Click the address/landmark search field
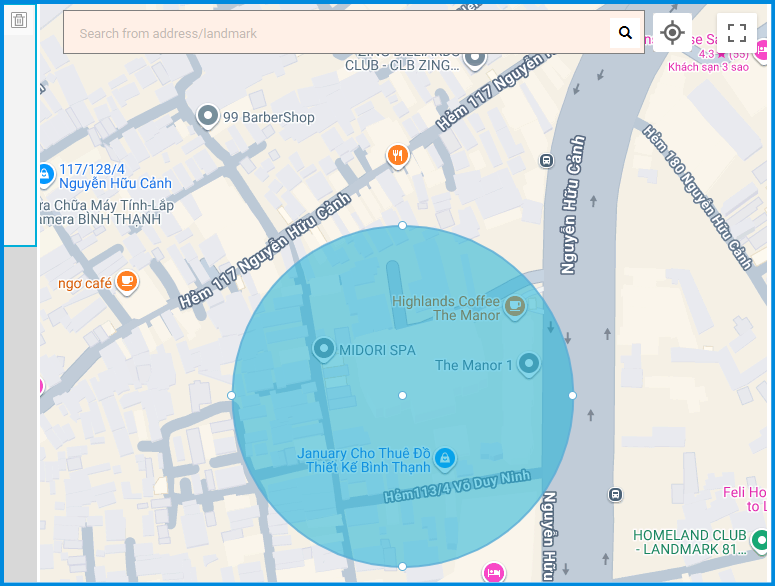Image resolution: width=775 pixels, height=586 pixels. click(x=335, y=33)
